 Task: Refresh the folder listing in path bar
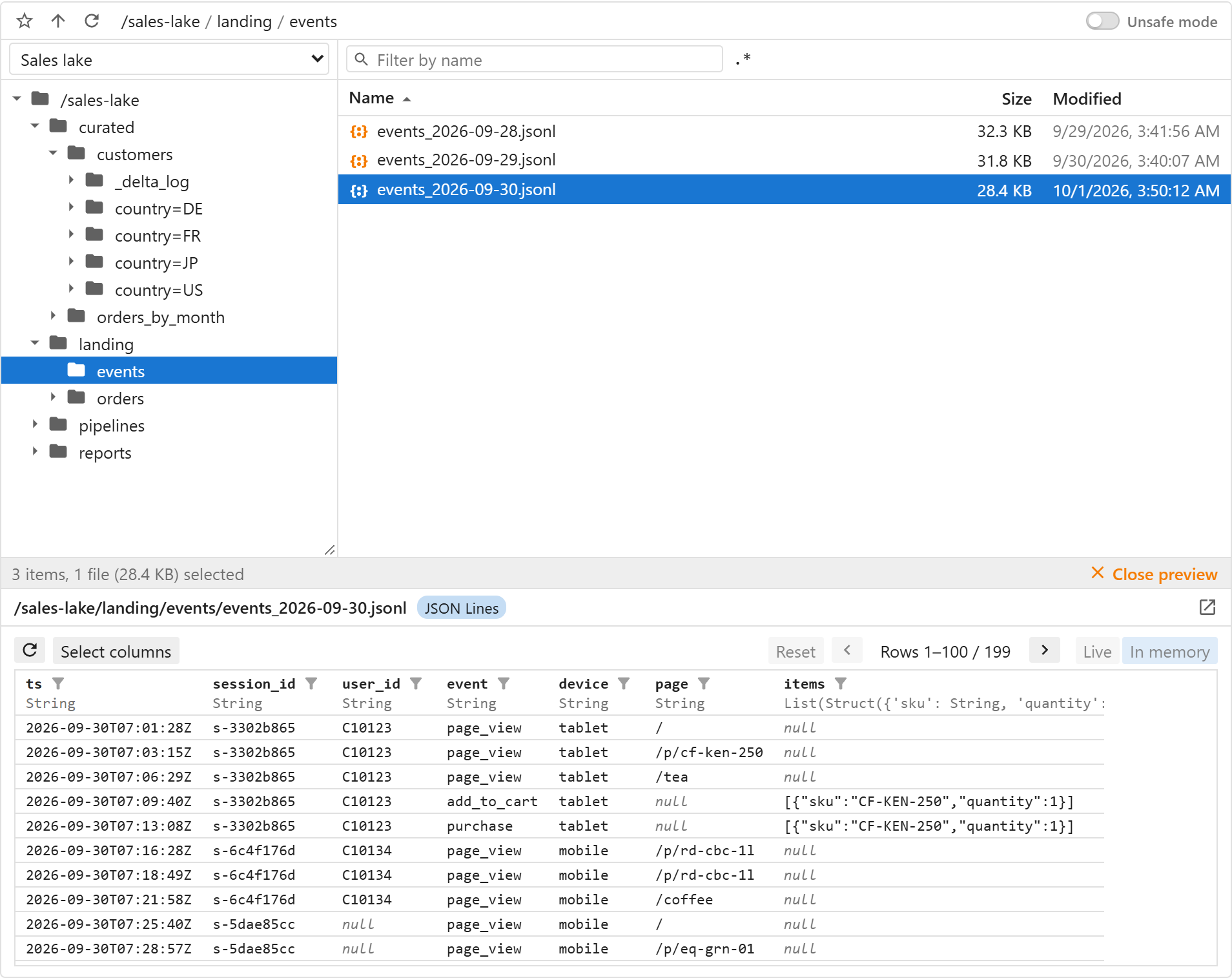coord(92,21)
